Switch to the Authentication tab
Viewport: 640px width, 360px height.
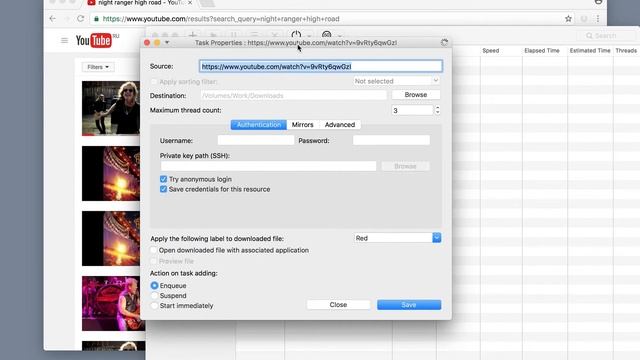pyautogui.click(x=259, y=125)
